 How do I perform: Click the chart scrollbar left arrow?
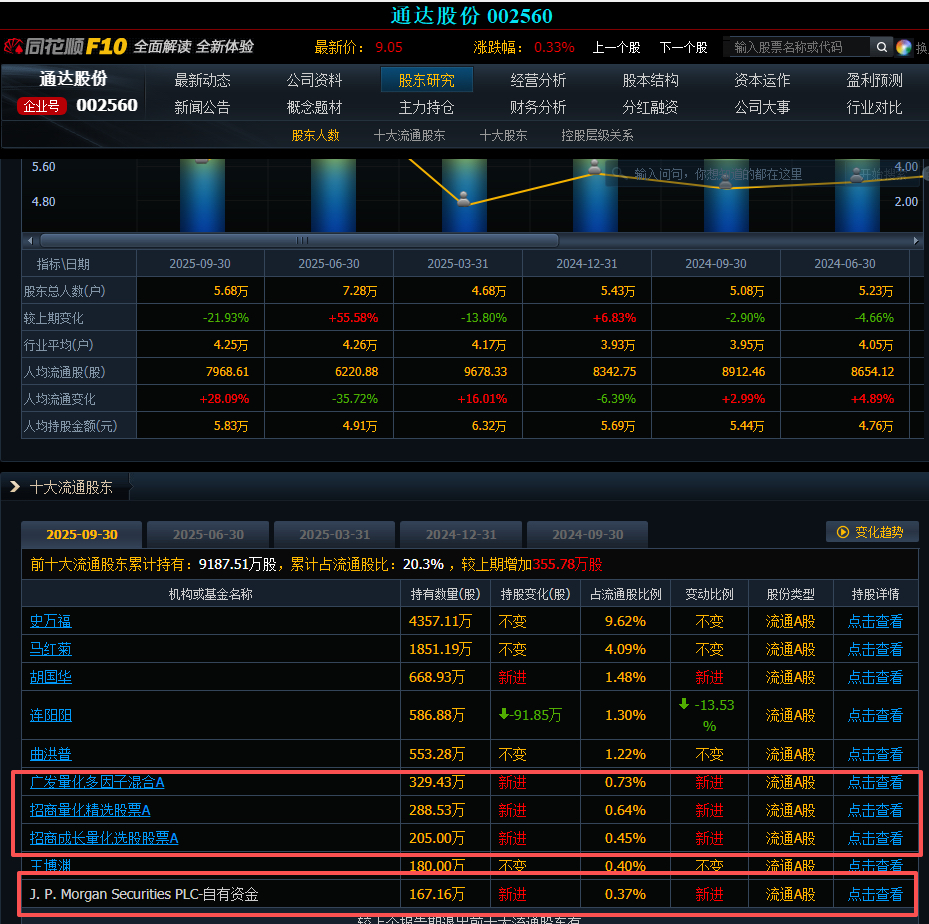(30, 240)
